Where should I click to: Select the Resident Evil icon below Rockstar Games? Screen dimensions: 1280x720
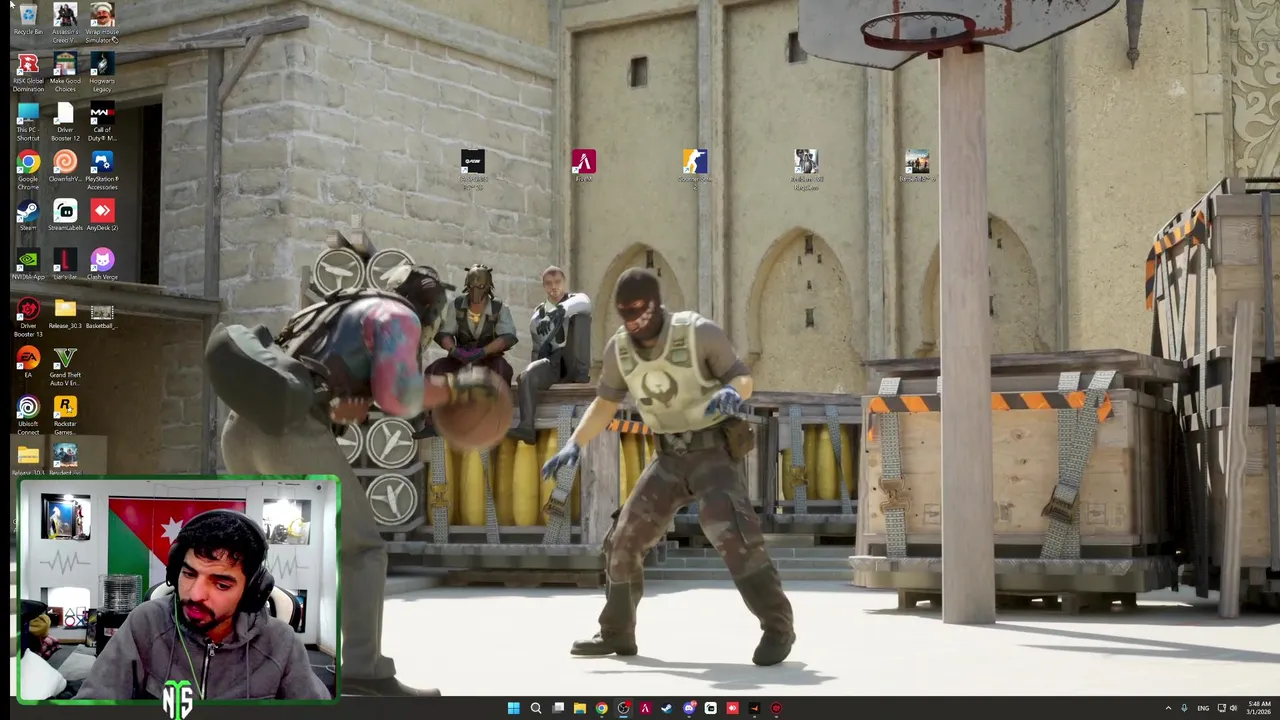click(x=65, y=459)
